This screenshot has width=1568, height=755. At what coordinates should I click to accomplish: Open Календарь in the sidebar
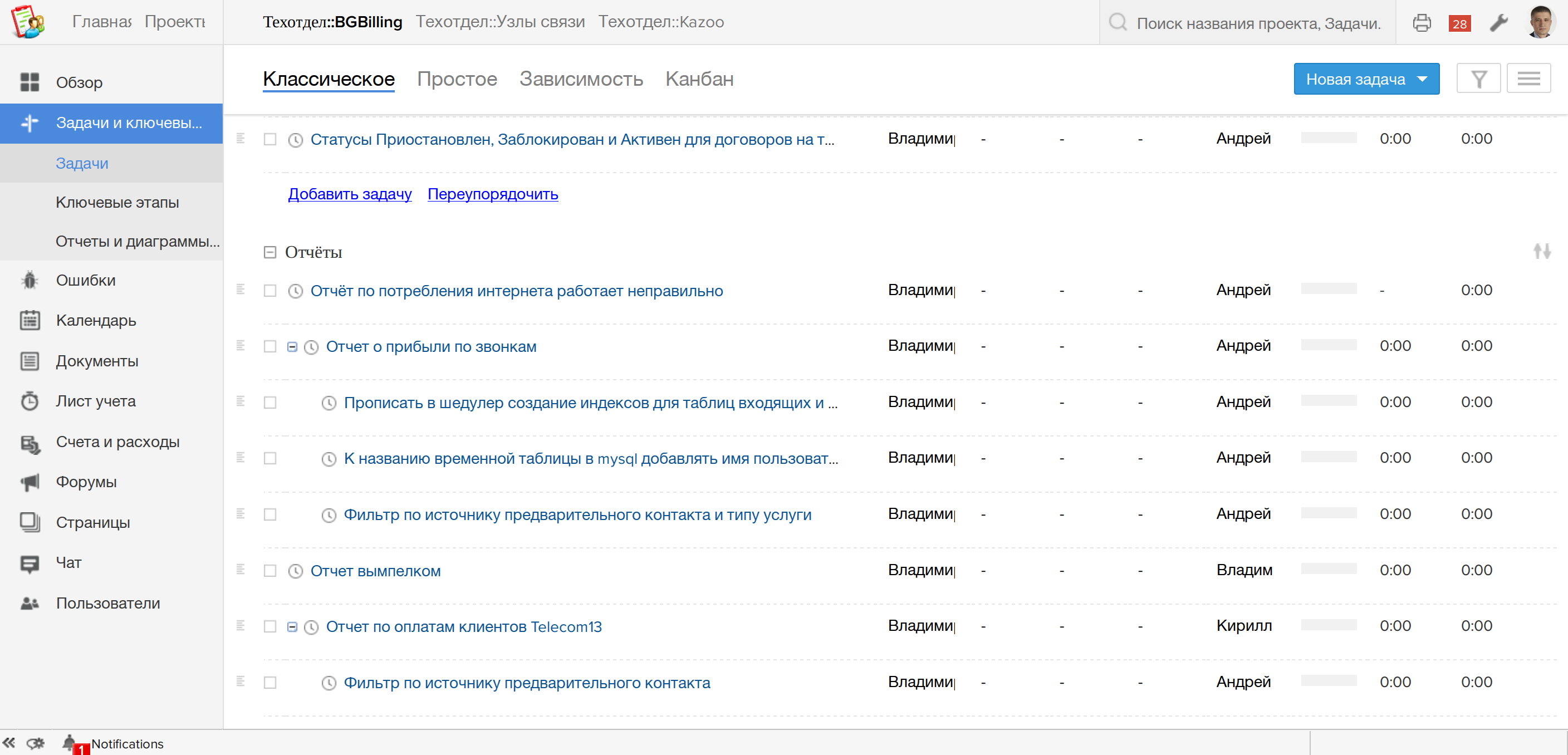click(x=96, y=320)
